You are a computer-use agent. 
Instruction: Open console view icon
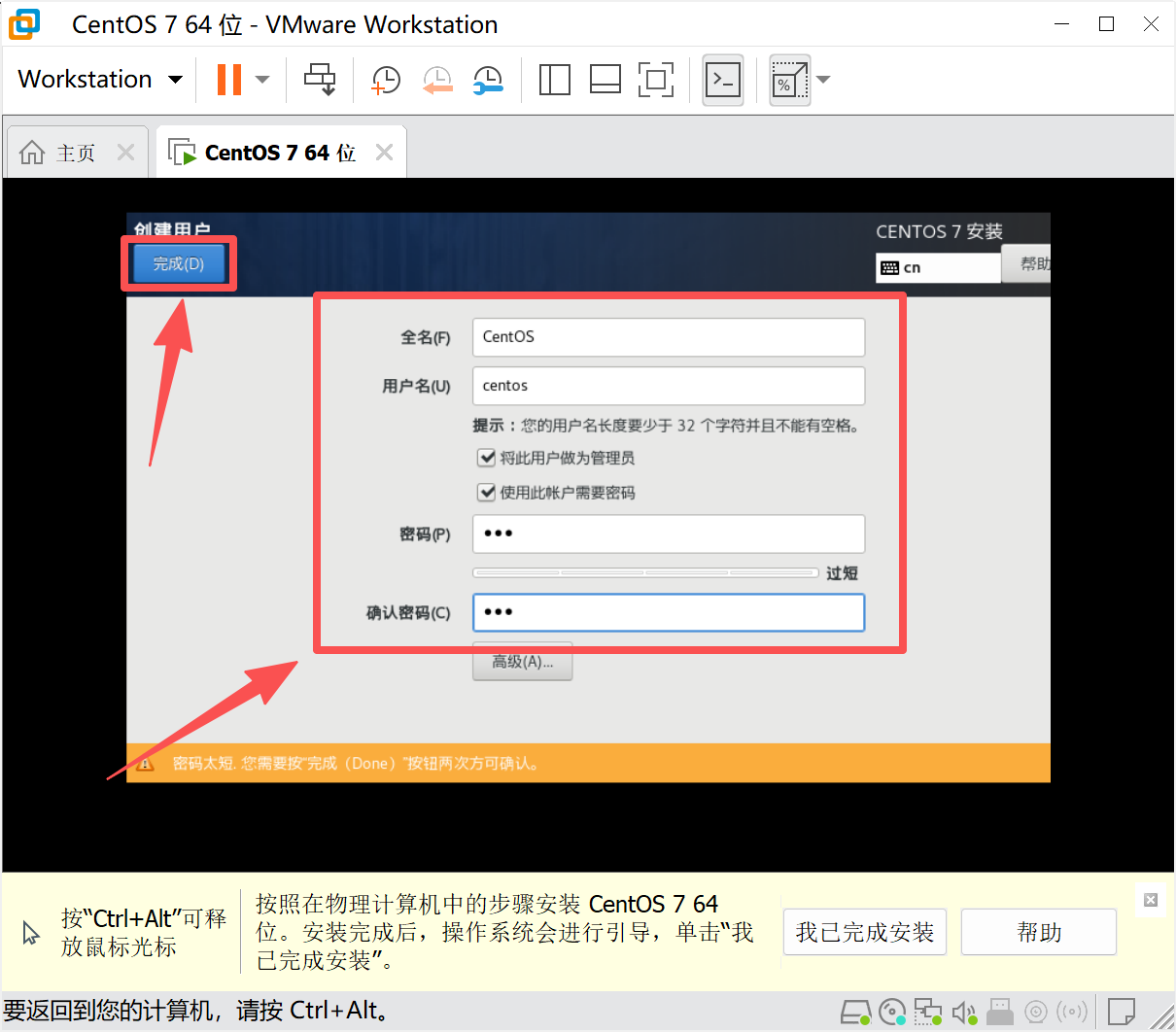pos(723,80)
